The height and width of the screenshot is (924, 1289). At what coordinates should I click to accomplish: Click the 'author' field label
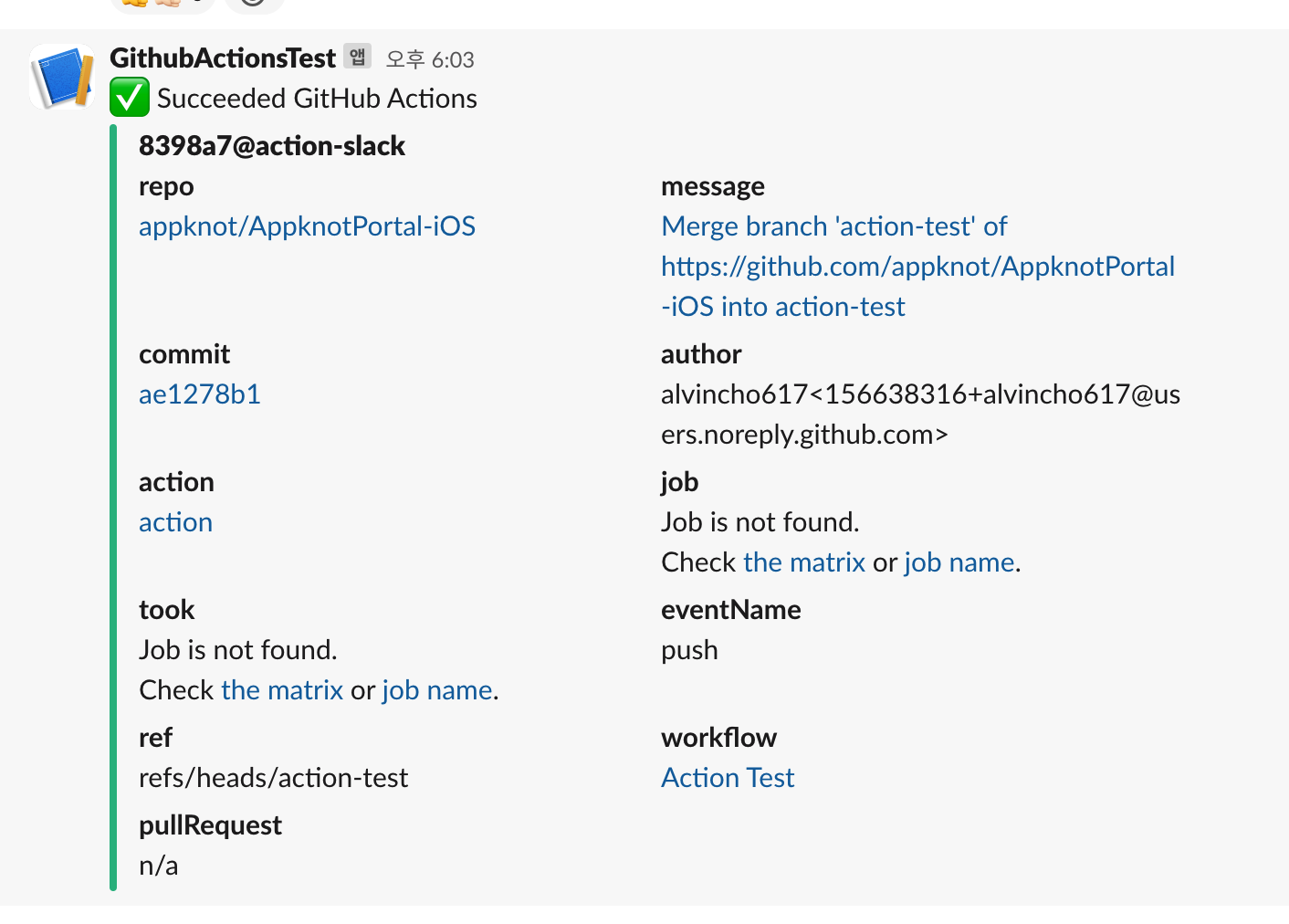pyautogui.click(x=701, y=354)
